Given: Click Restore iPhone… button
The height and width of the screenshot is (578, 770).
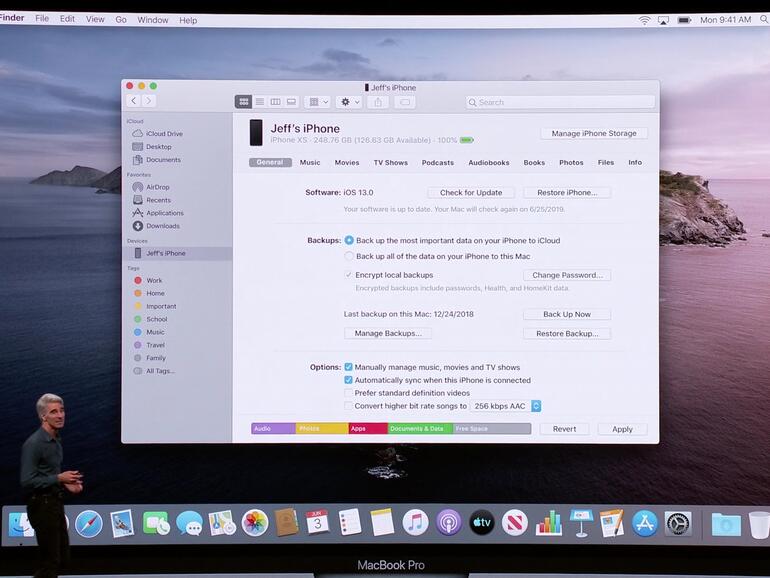Looking at the screenshot, I should click(567, 193).
